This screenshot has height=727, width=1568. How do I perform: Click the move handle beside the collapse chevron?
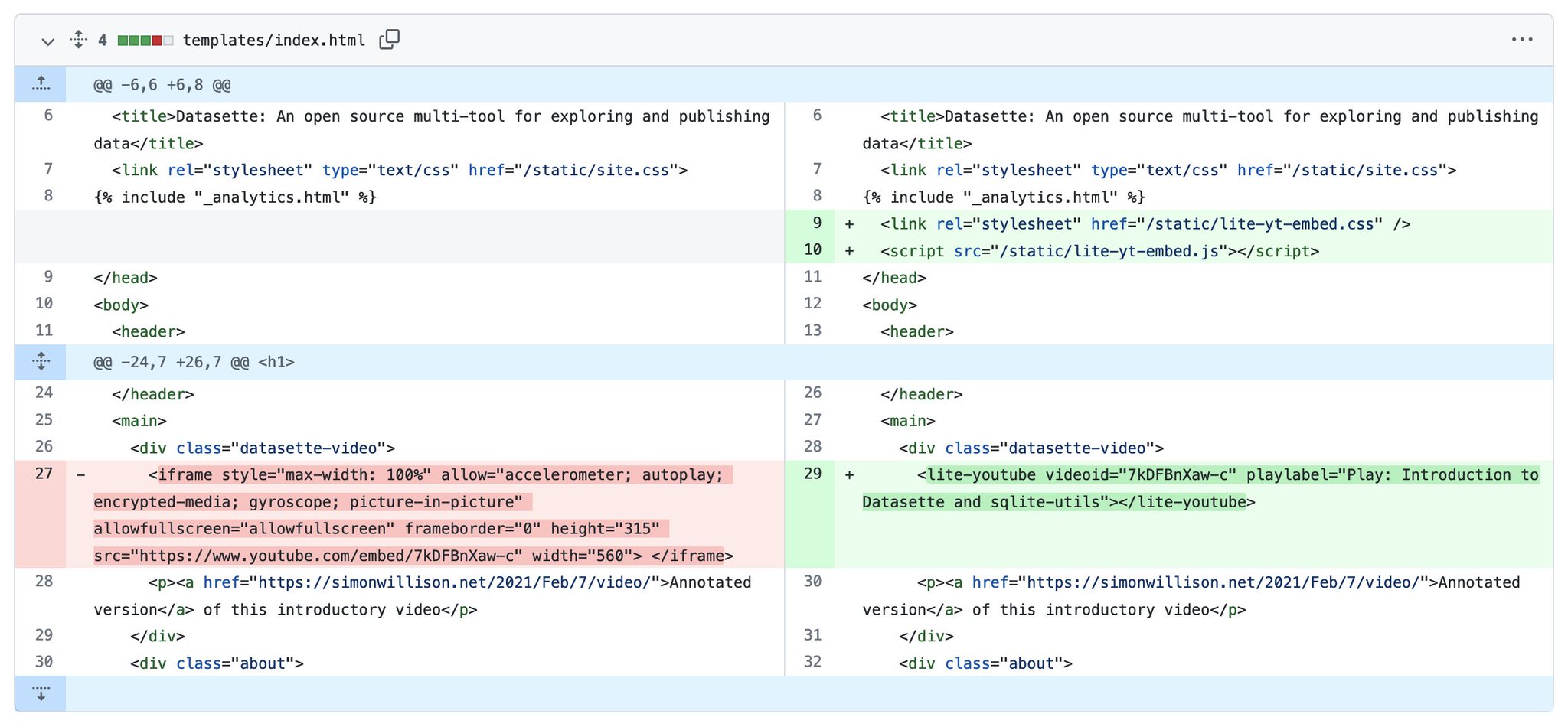(78, 39)
